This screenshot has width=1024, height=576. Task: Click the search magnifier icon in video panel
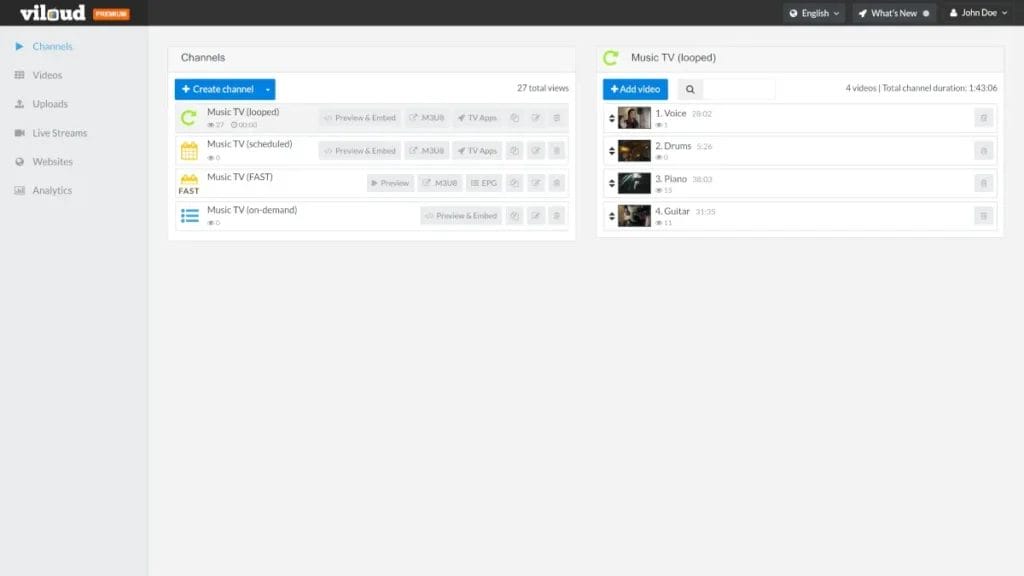coord(690,89)
